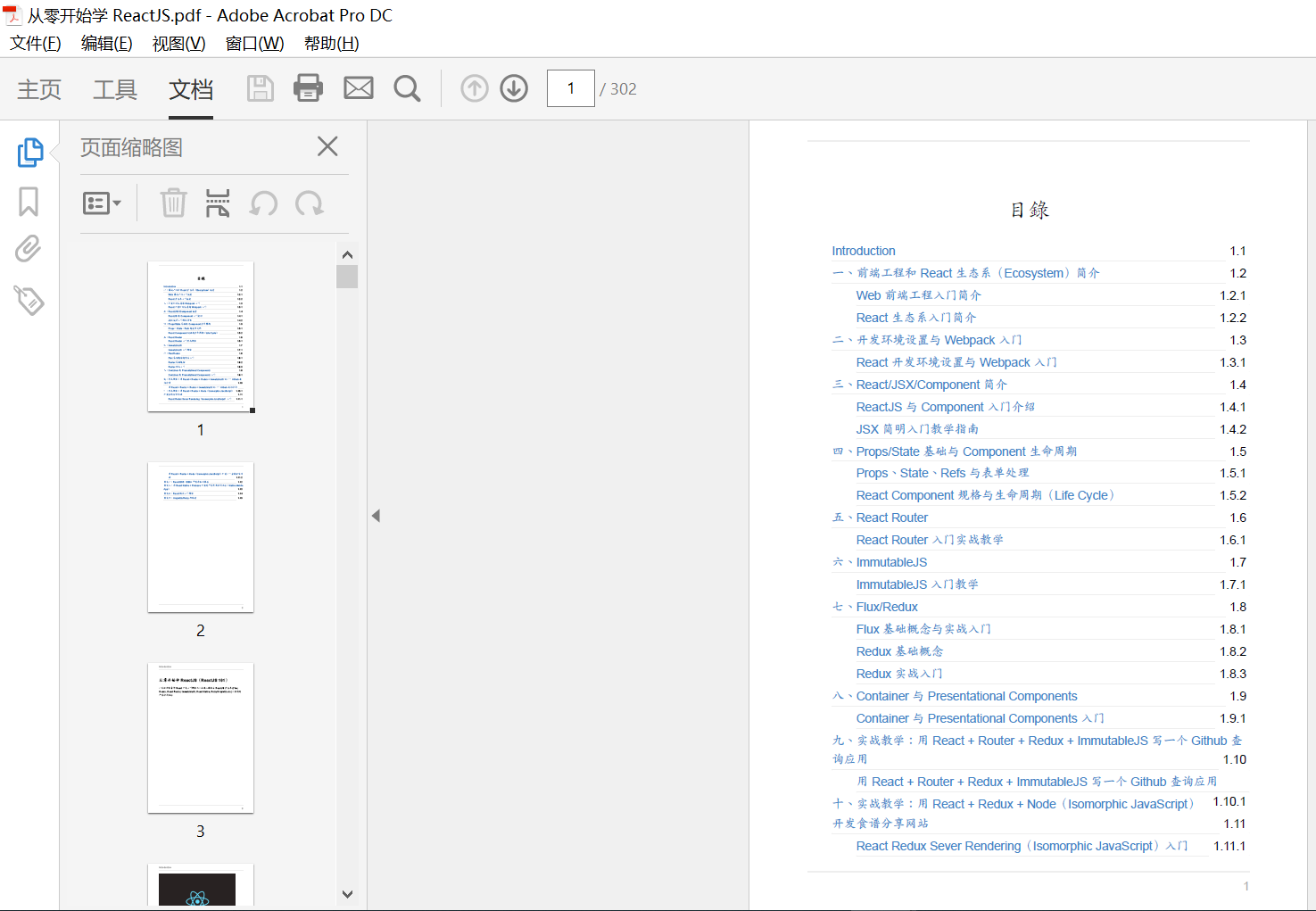Screen dimensions: 1316x911
Task: Select page 3 thumbnail
Action: 201,738
